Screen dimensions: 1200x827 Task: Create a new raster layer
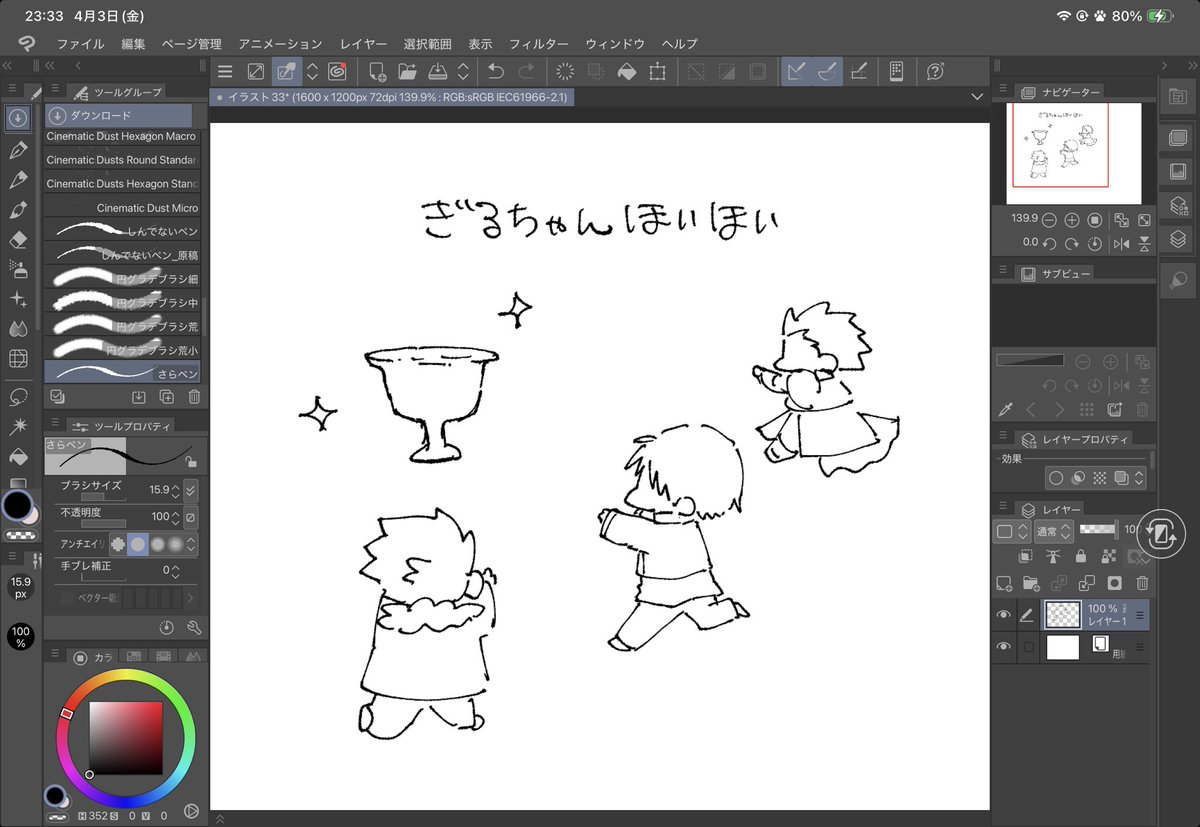pyautogui.click(x=1003, y=583)
